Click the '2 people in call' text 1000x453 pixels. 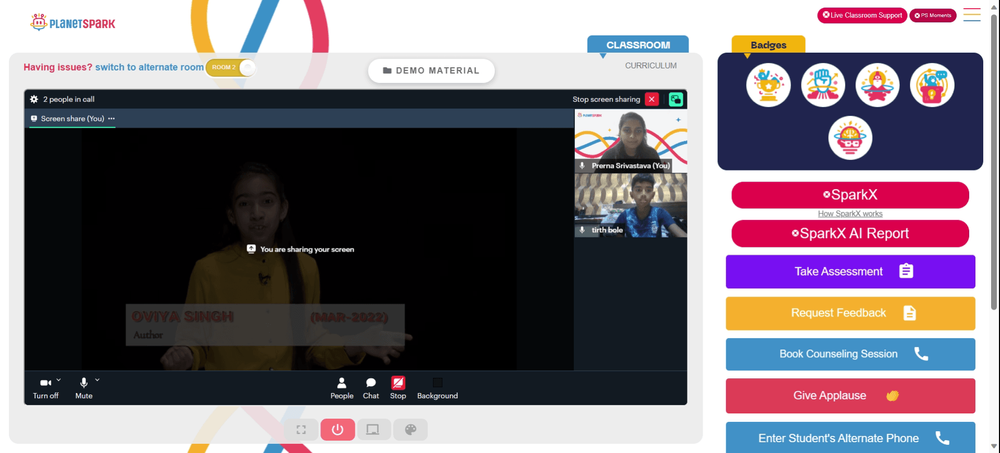69,100
